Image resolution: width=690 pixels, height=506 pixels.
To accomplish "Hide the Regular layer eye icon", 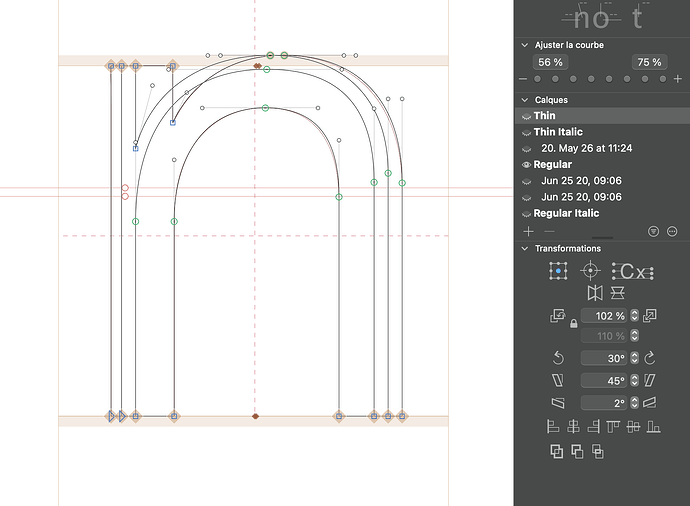I will click(526, 165).
